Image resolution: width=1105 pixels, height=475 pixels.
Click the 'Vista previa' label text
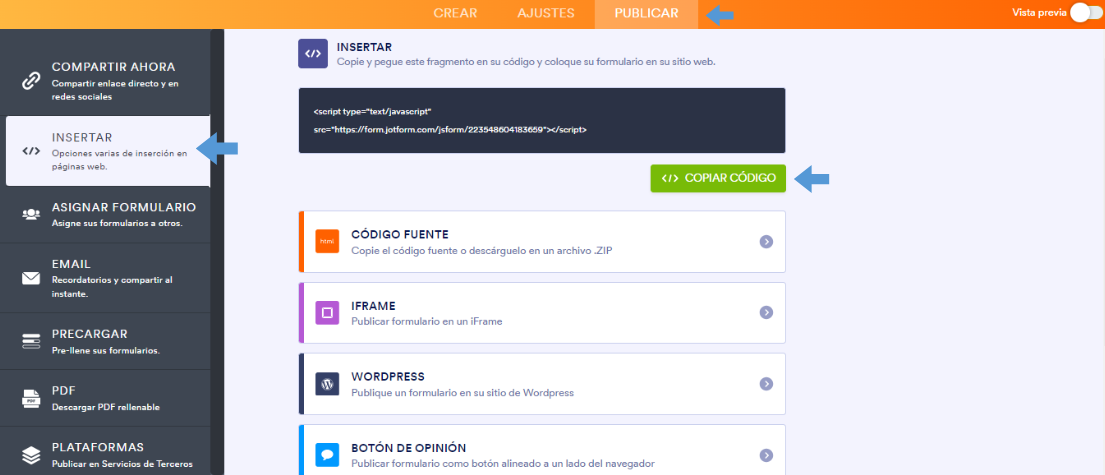click(x=1039, y=13)
